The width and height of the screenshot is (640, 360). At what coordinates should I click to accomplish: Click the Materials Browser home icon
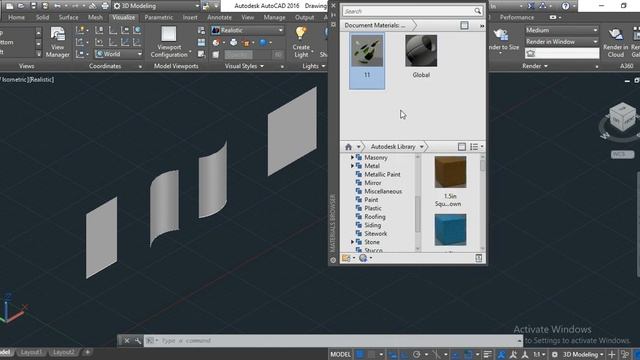click(x=348, y=147)
